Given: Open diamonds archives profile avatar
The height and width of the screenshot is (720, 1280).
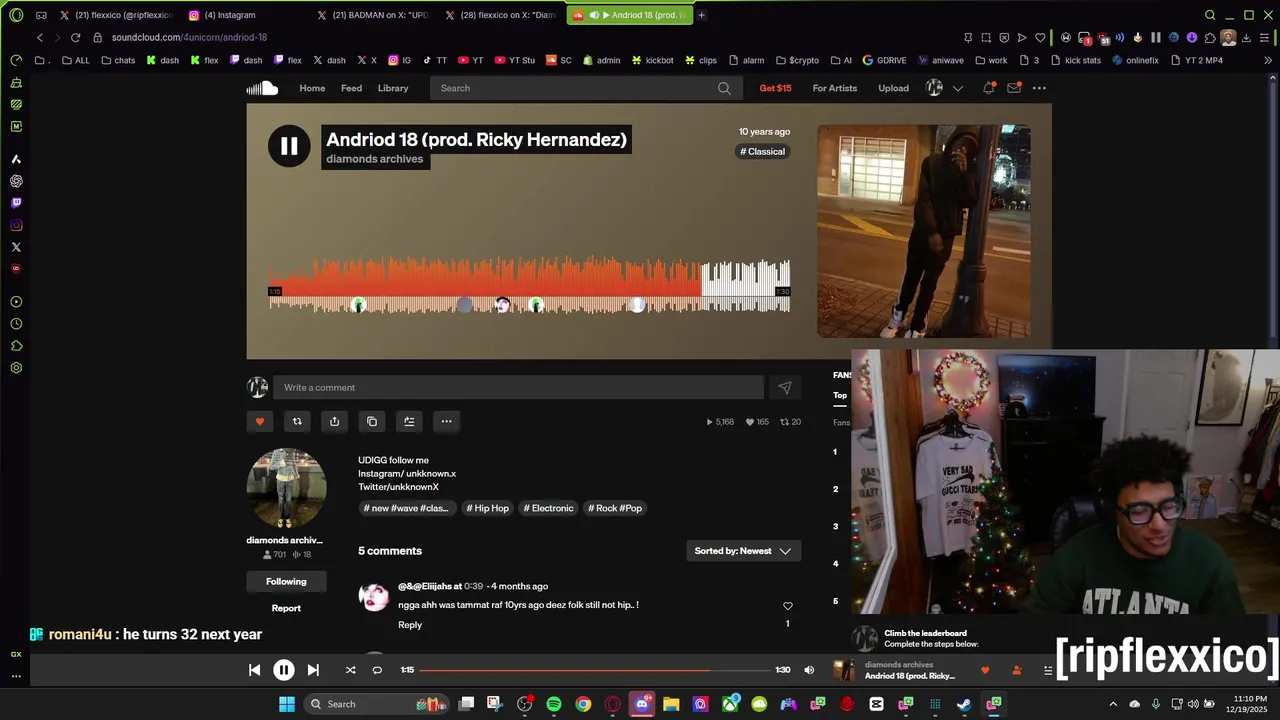Looking at the screenshot, I should [286, 488].
